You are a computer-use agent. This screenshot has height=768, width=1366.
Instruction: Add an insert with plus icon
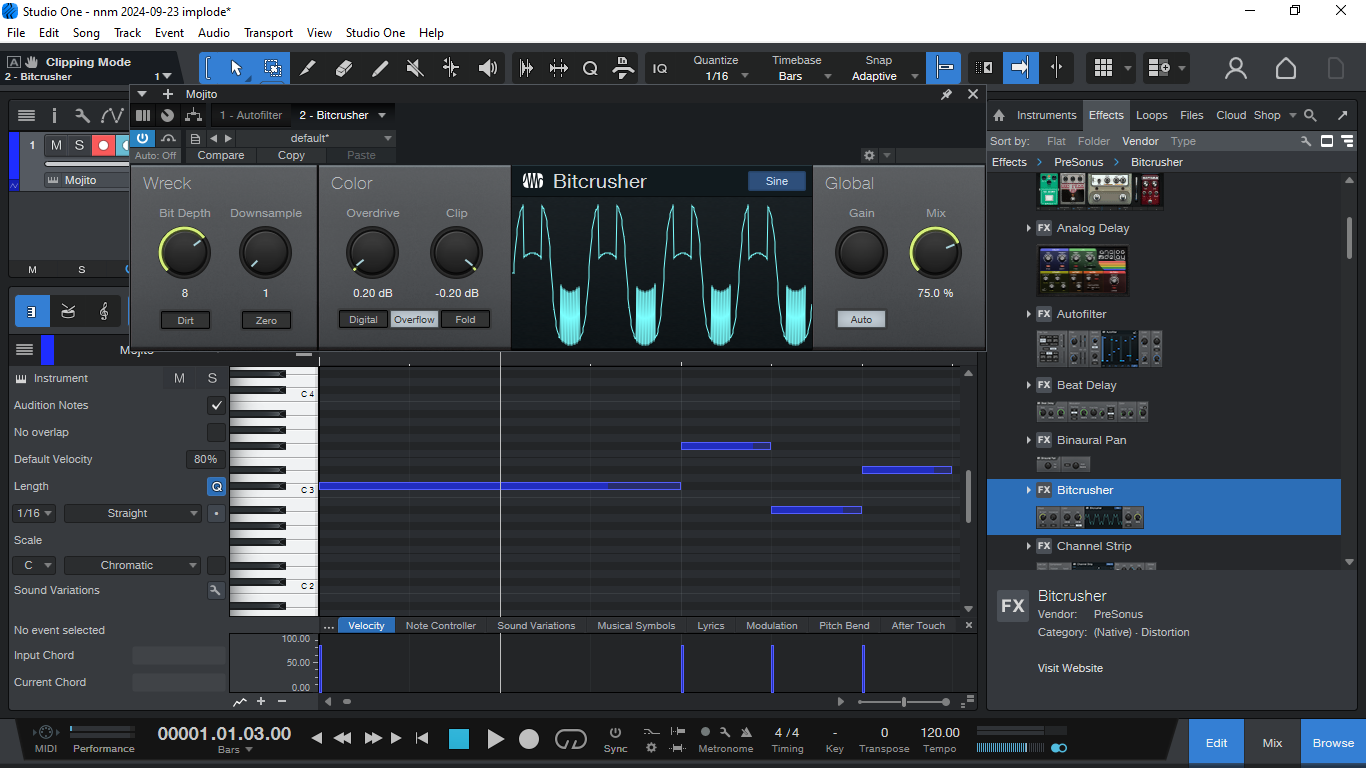pyautogui.click(x=167, y=94)
